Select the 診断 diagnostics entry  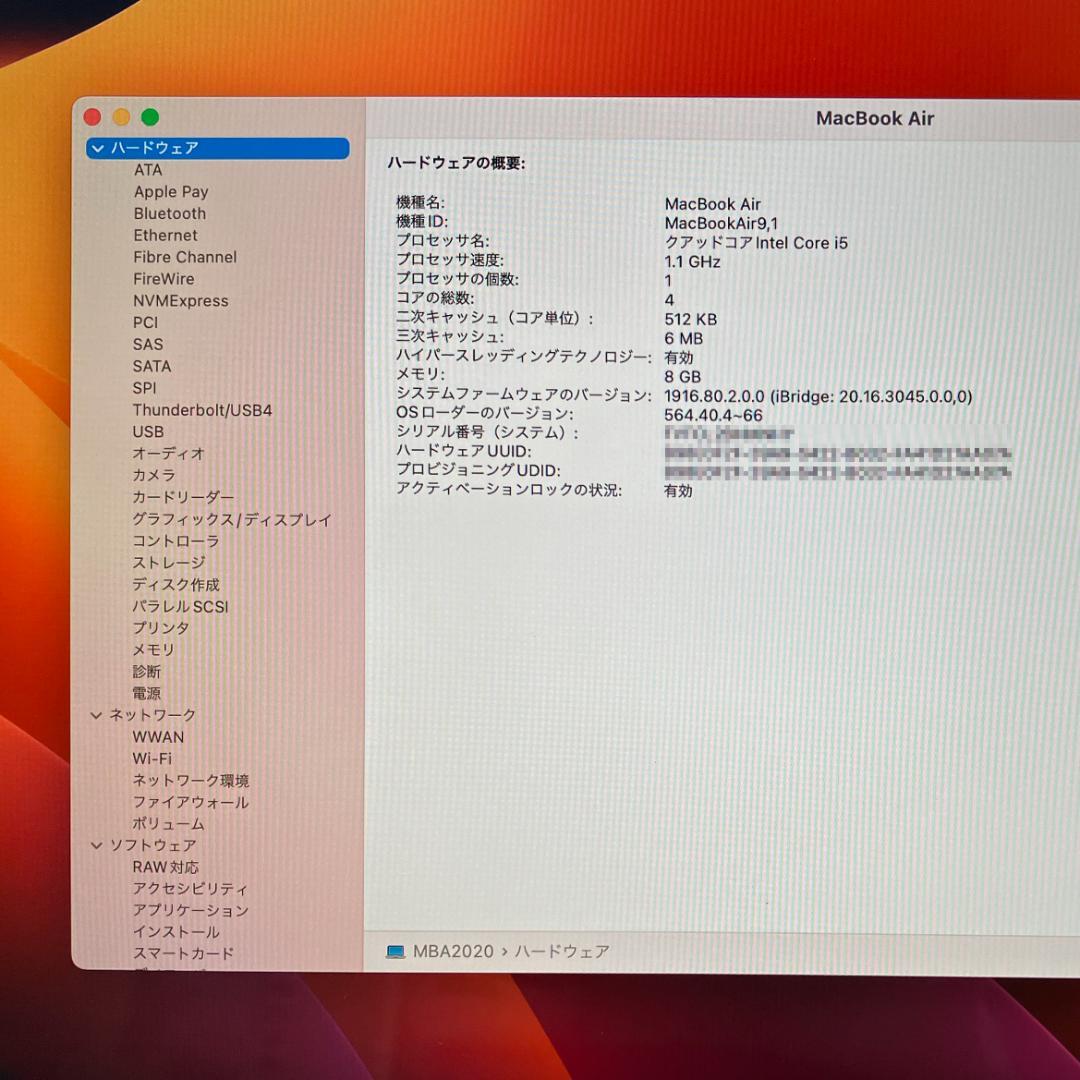[x=145, y=672]
